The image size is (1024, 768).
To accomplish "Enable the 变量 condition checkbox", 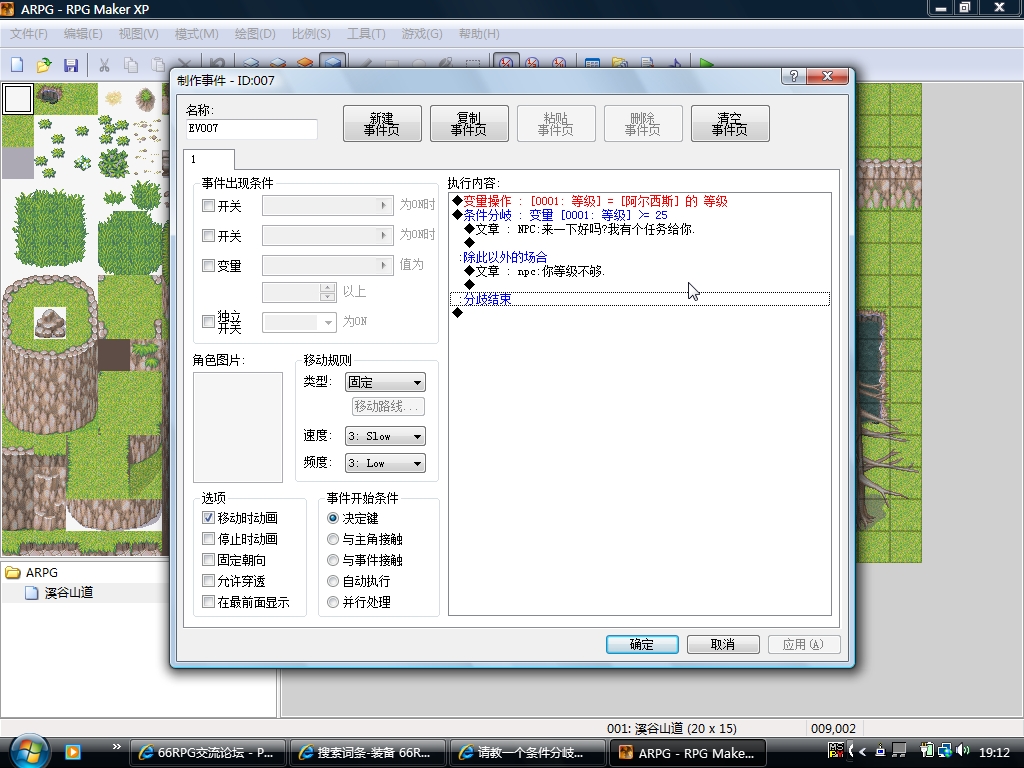I will (208, 265).
